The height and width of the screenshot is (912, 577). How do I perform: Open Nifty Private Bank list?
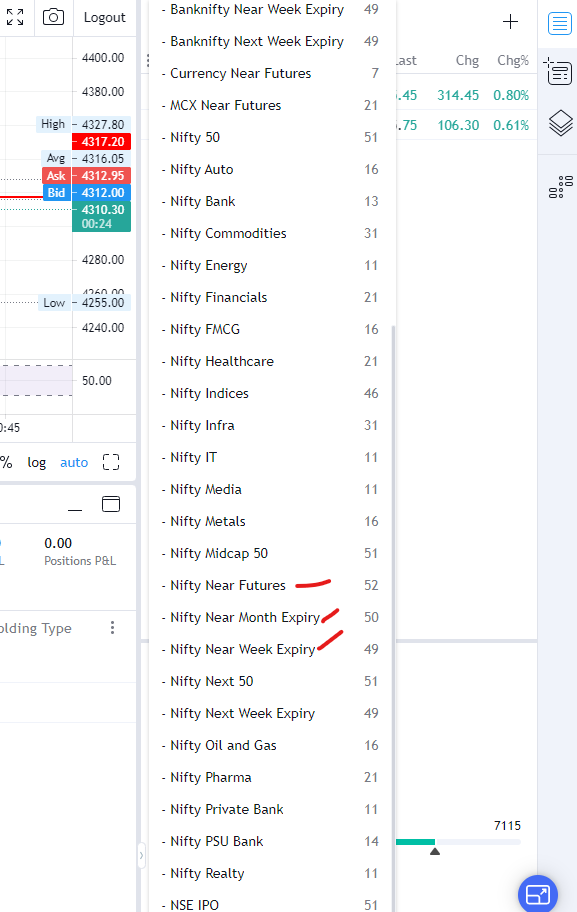point(271,809)
